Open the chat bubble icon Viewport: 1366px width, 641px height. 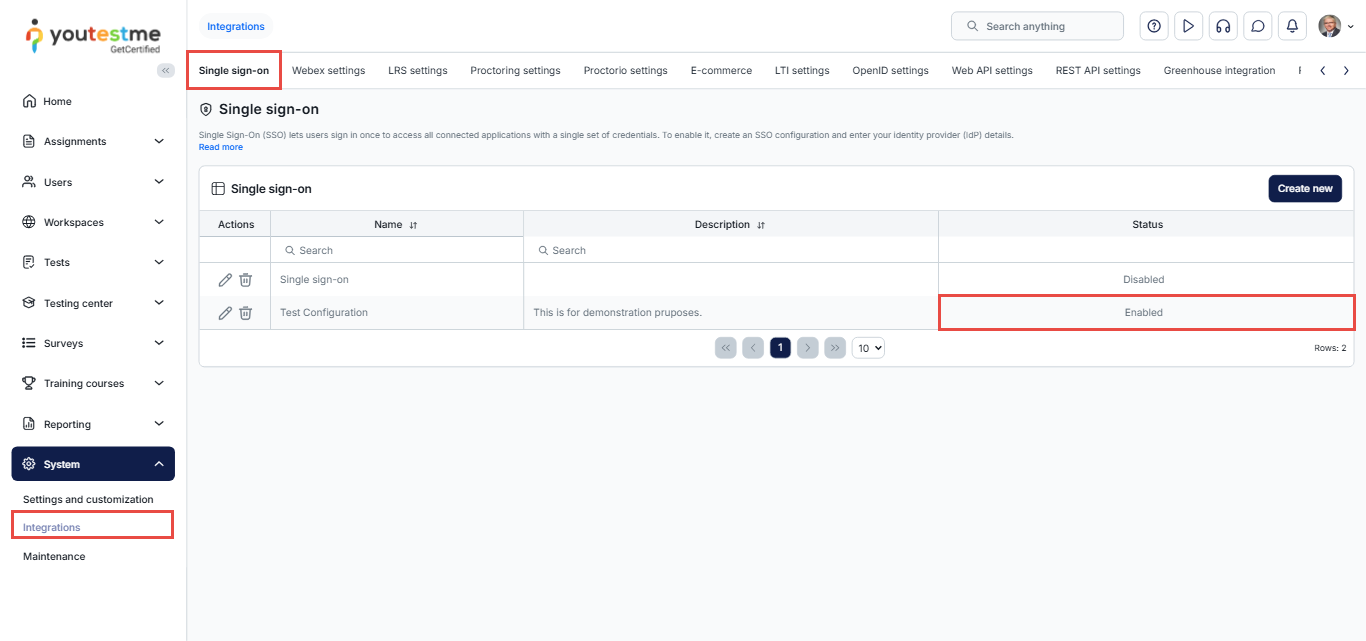(x=1257, y=26)
